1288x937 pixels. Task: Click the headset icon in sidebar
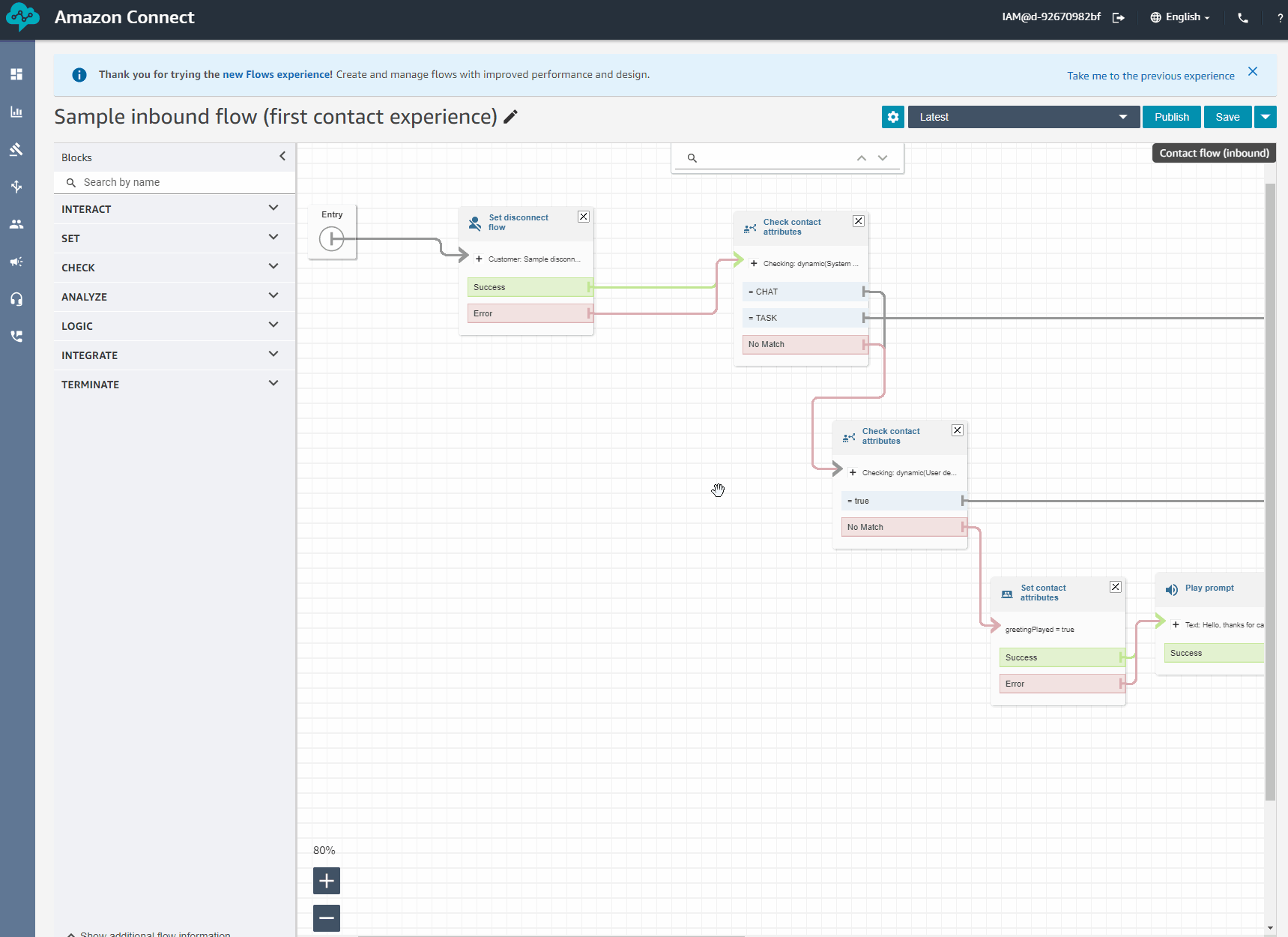[x=16, y=299]
